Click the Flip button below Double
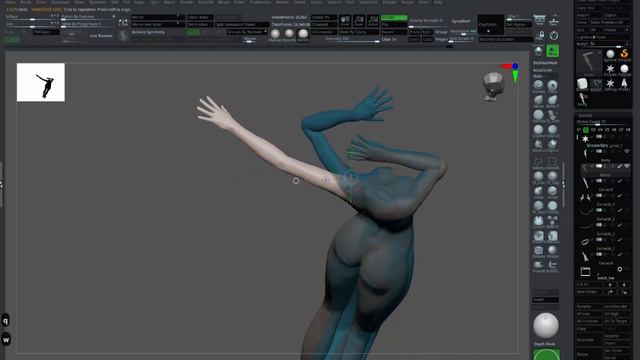 (x=394, y=24)
